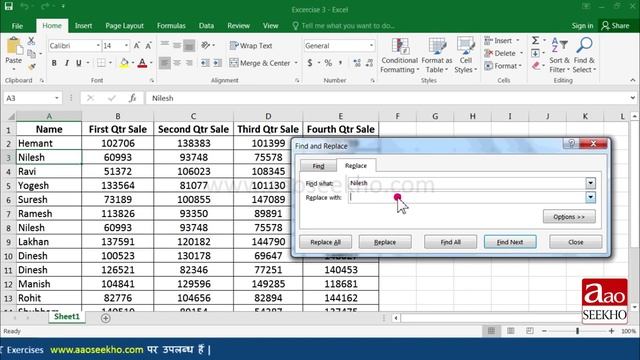Click Increase Decimal icon
This screenshot has width=640, height=360.
pyautogui.click(x=357, y=63)
